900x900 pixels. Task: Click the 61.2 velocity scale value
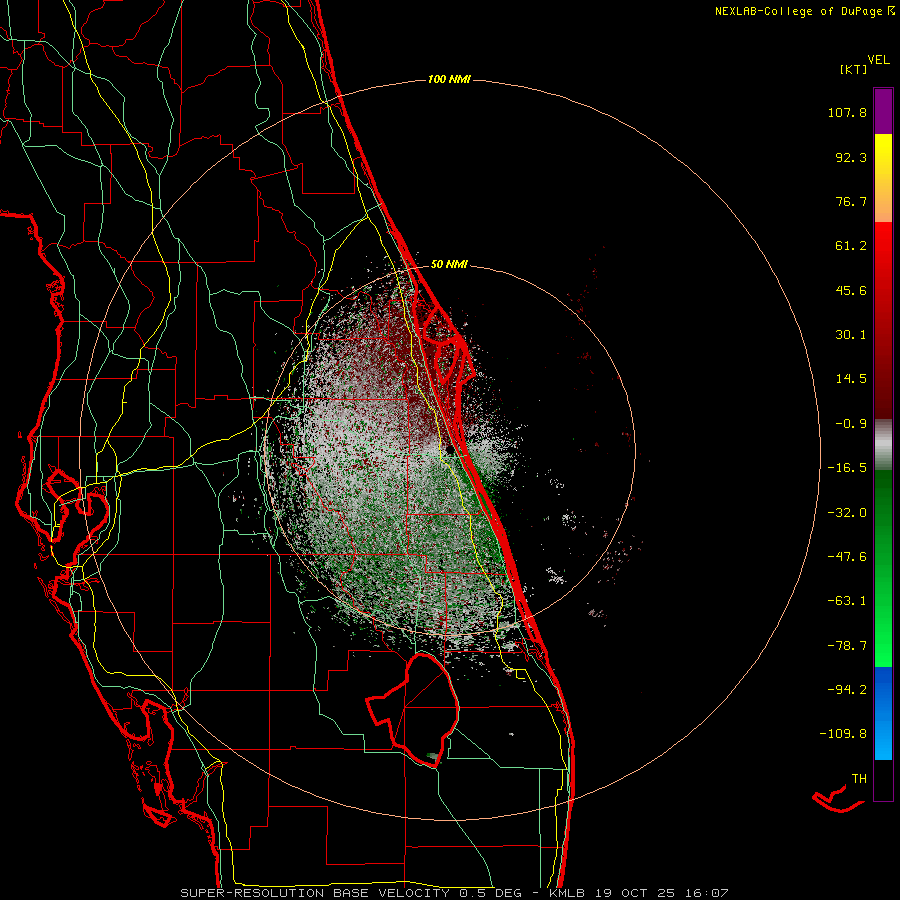point(851,246)
